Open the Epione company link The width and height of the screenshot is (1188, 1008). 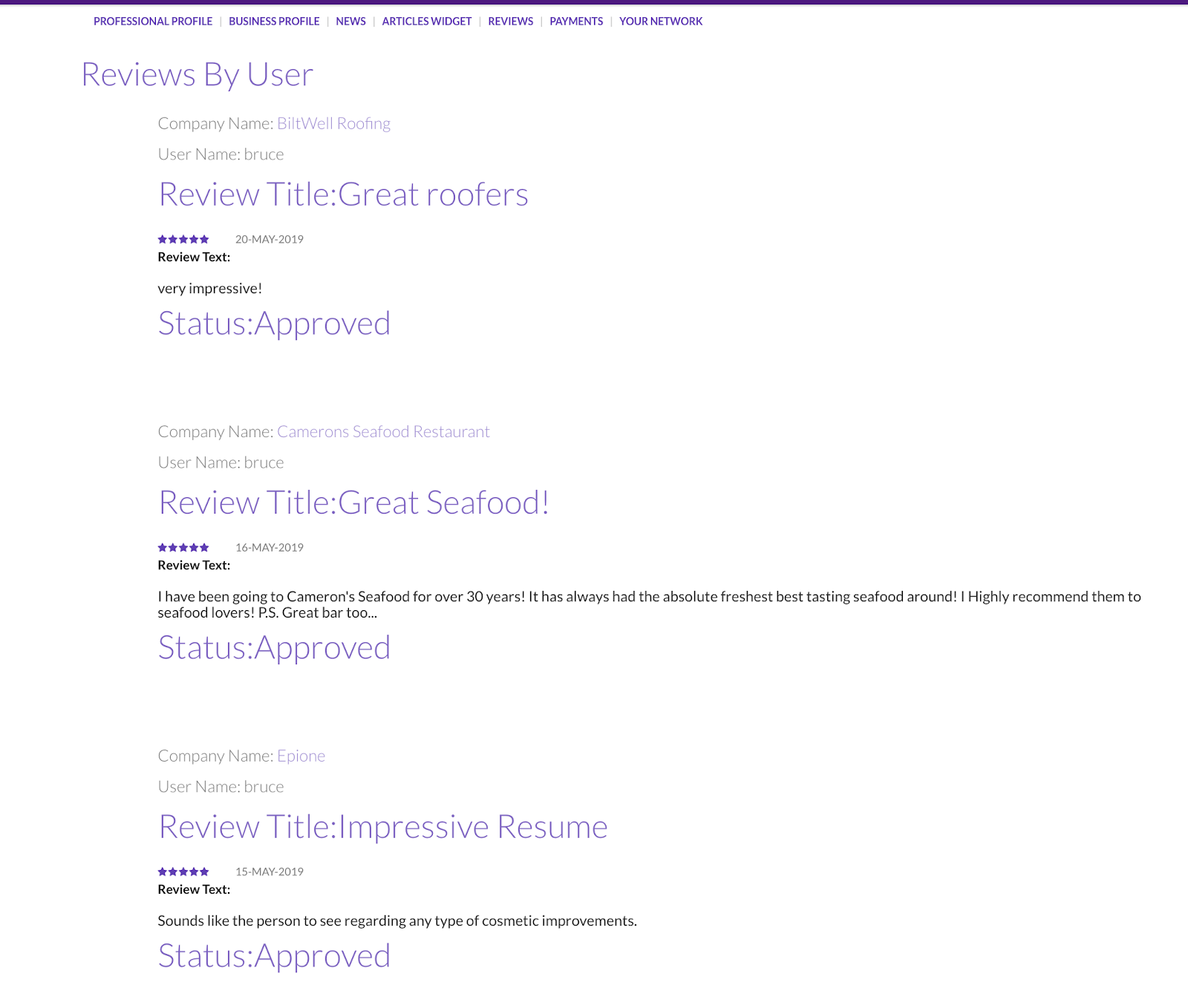tap(301, 756)
